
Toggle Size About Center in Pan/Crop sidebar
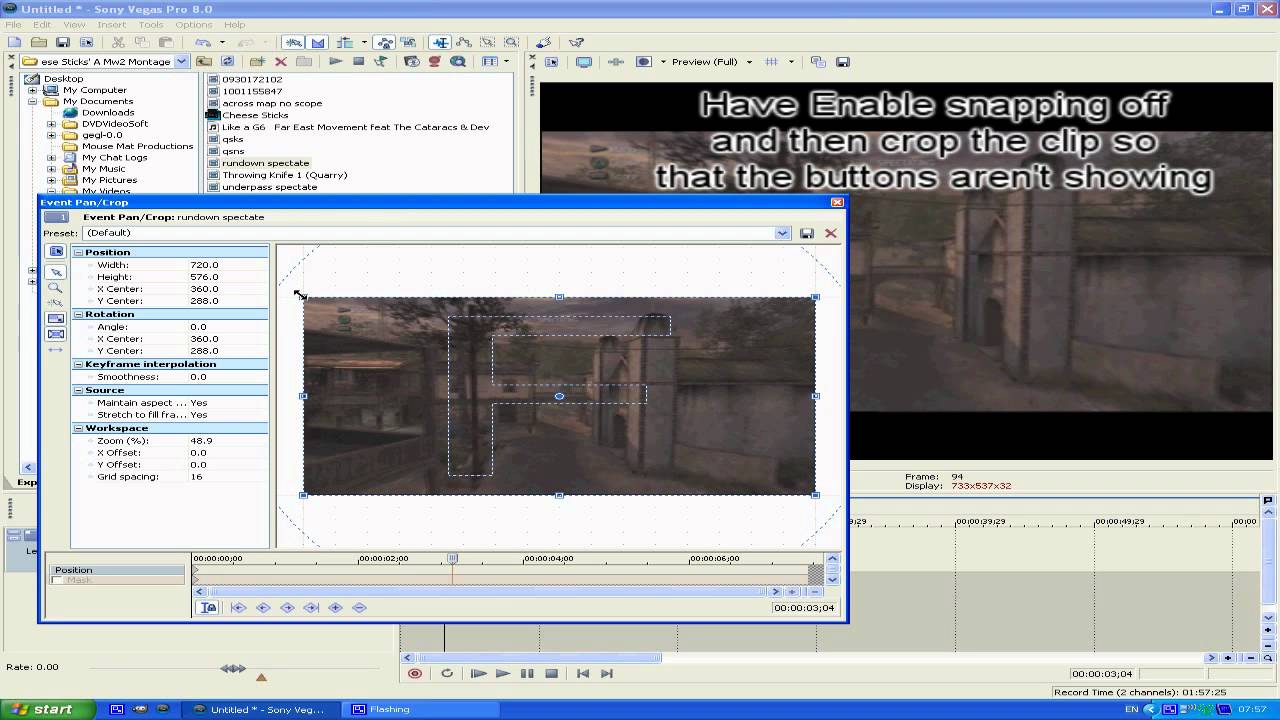[56, 334]
